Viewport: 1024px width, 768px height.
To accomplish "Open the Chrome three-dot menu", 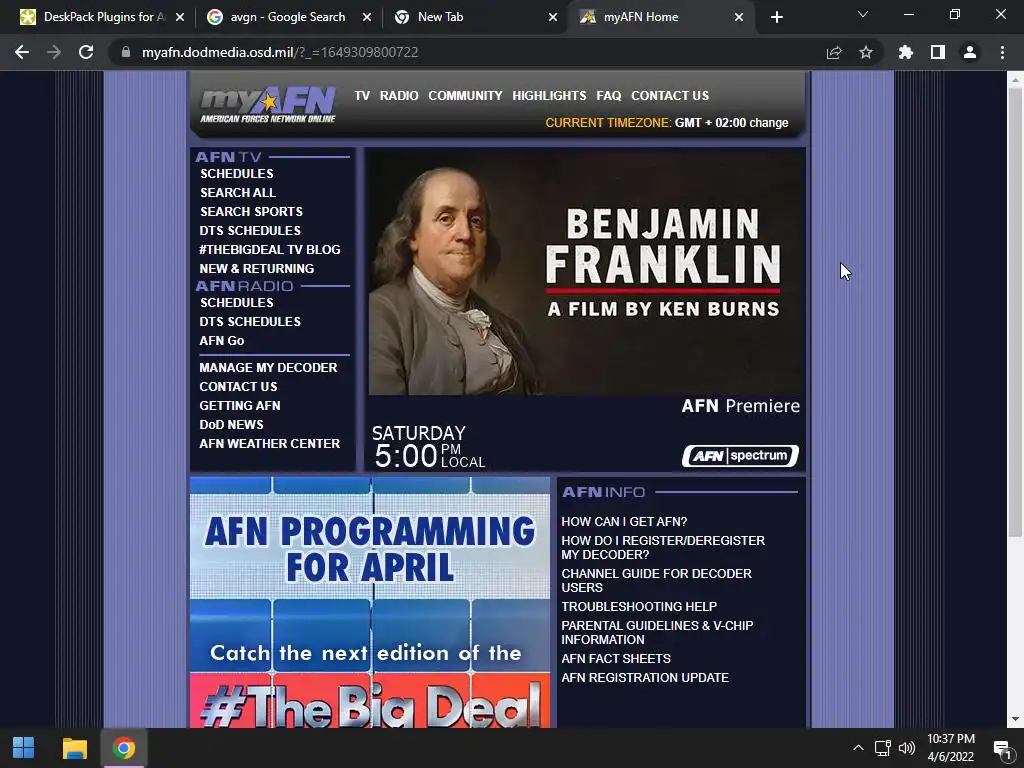I will click(x=1002, y=52).
